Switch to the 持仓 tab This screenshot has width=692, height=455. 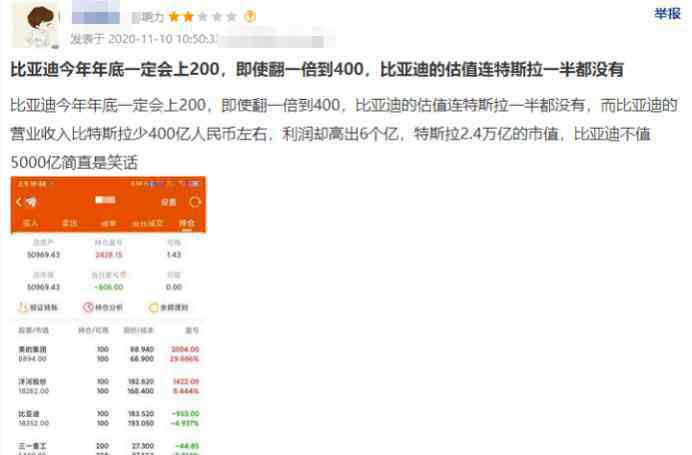[x=186, y=223]
